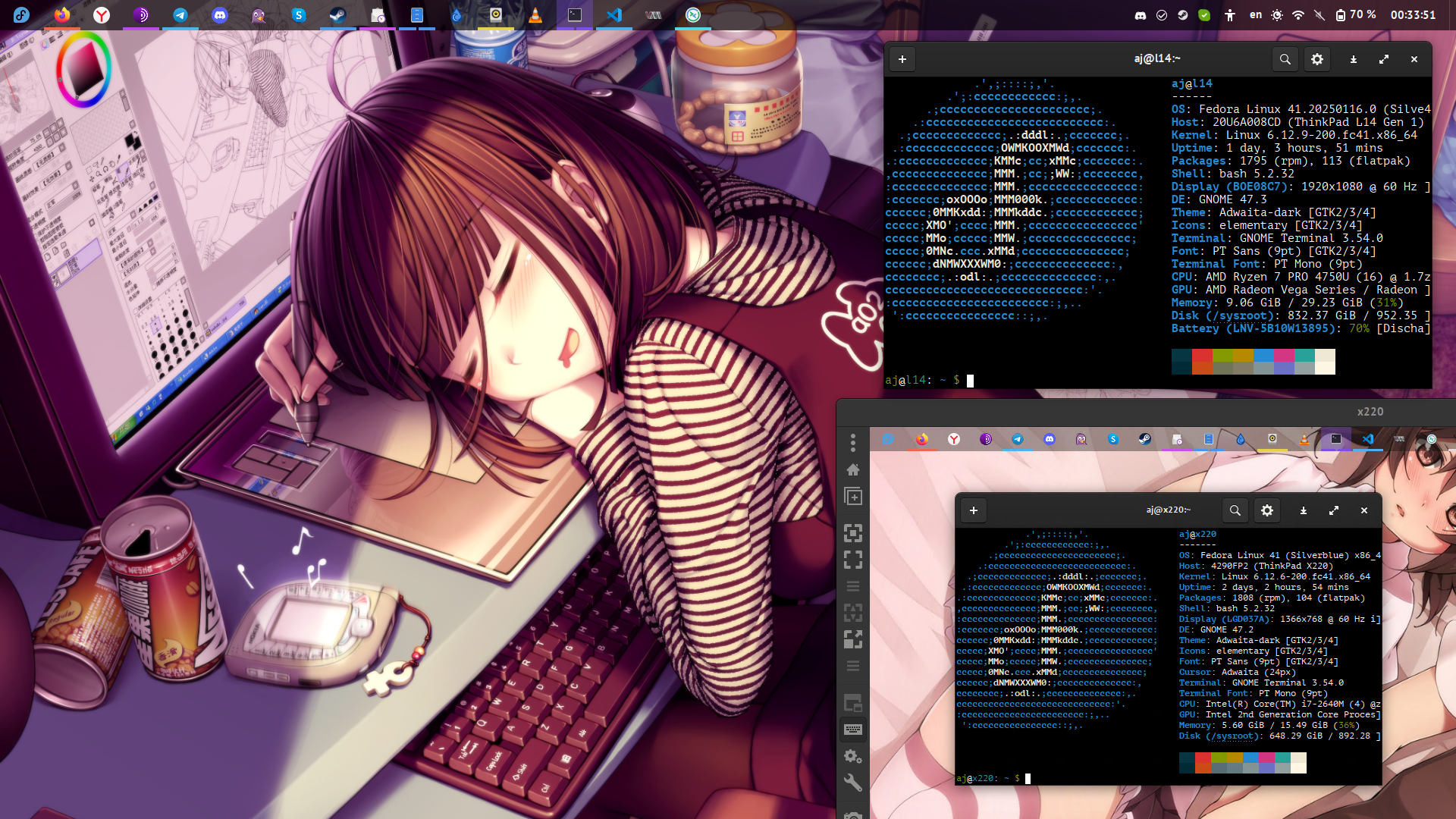Launch Telegram from the top dock
The width and height of the screenshot is (1456, 819).
click(180, 14)
